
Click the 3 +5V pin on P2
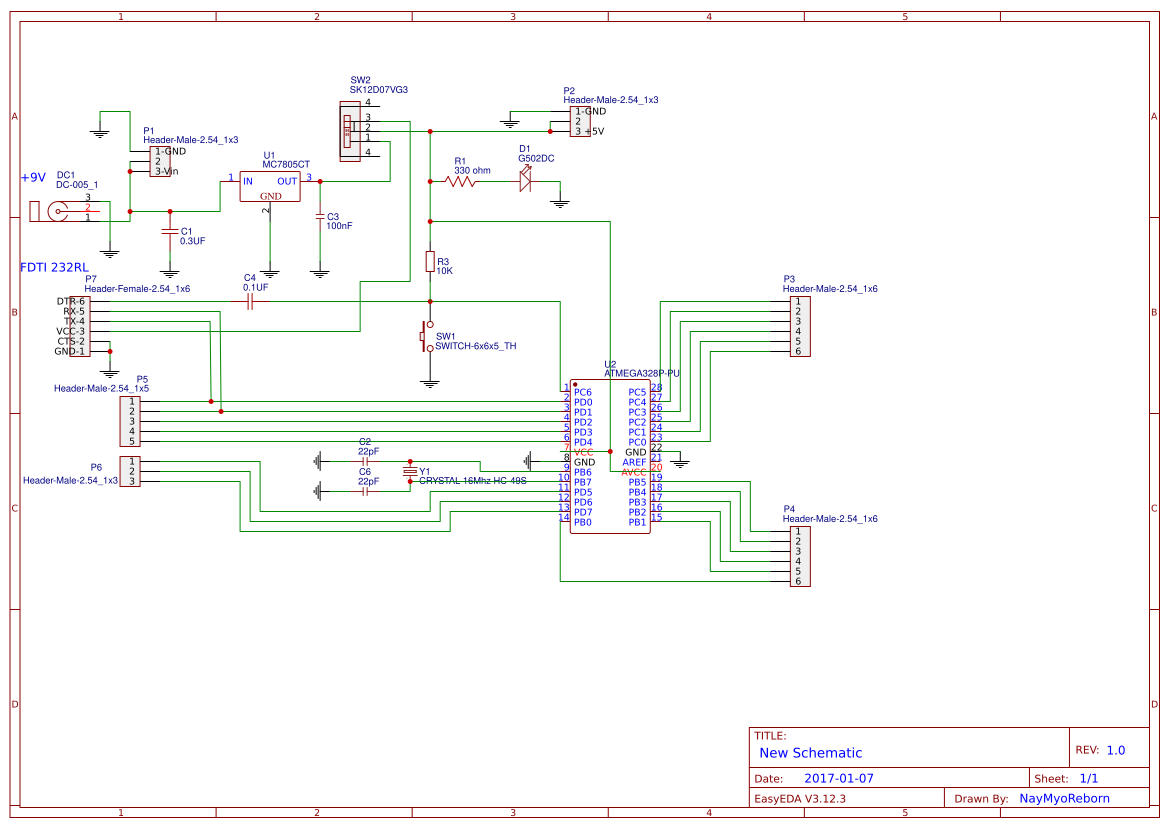coord(589,131)
